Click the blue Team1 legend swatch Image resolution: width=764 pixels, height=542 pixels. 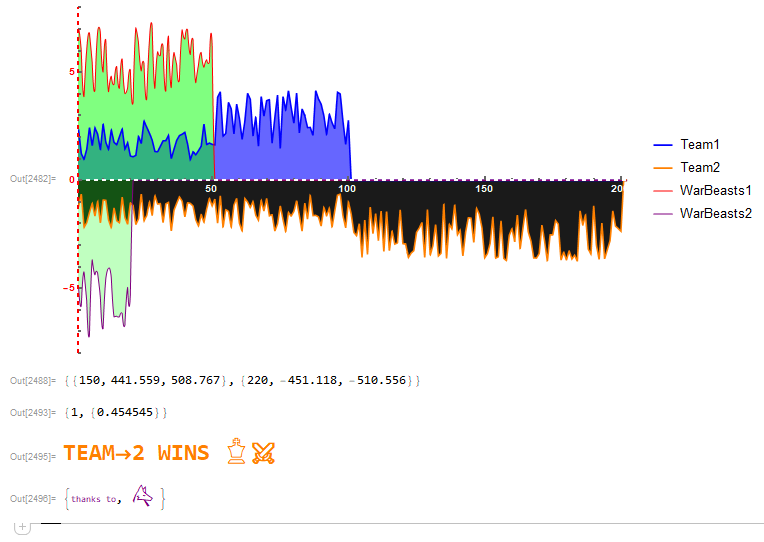pos(663,145)
